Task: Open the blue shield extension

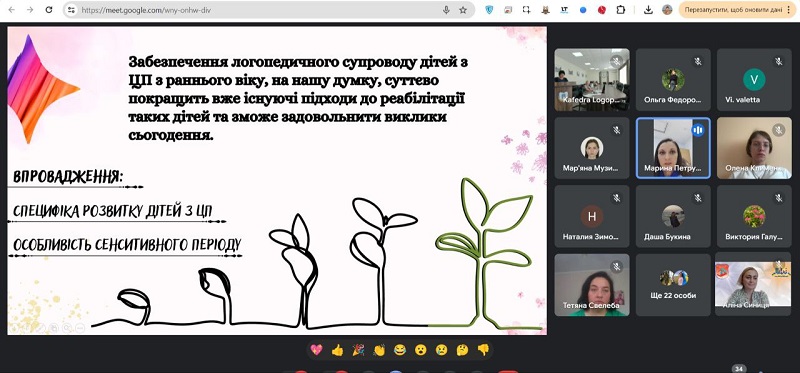Action: tap(489, 10)
